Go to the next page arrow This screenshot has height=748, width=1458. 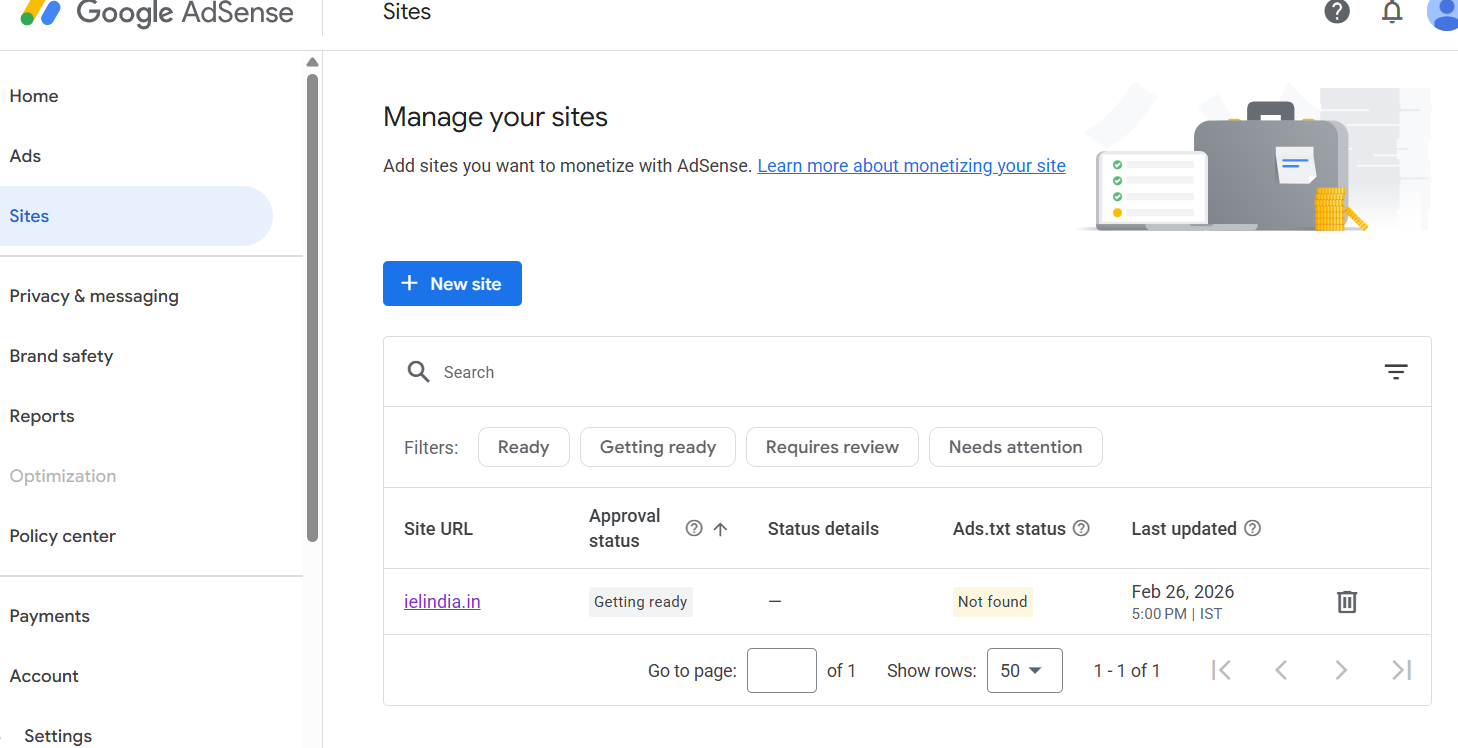click(1341, 670)
